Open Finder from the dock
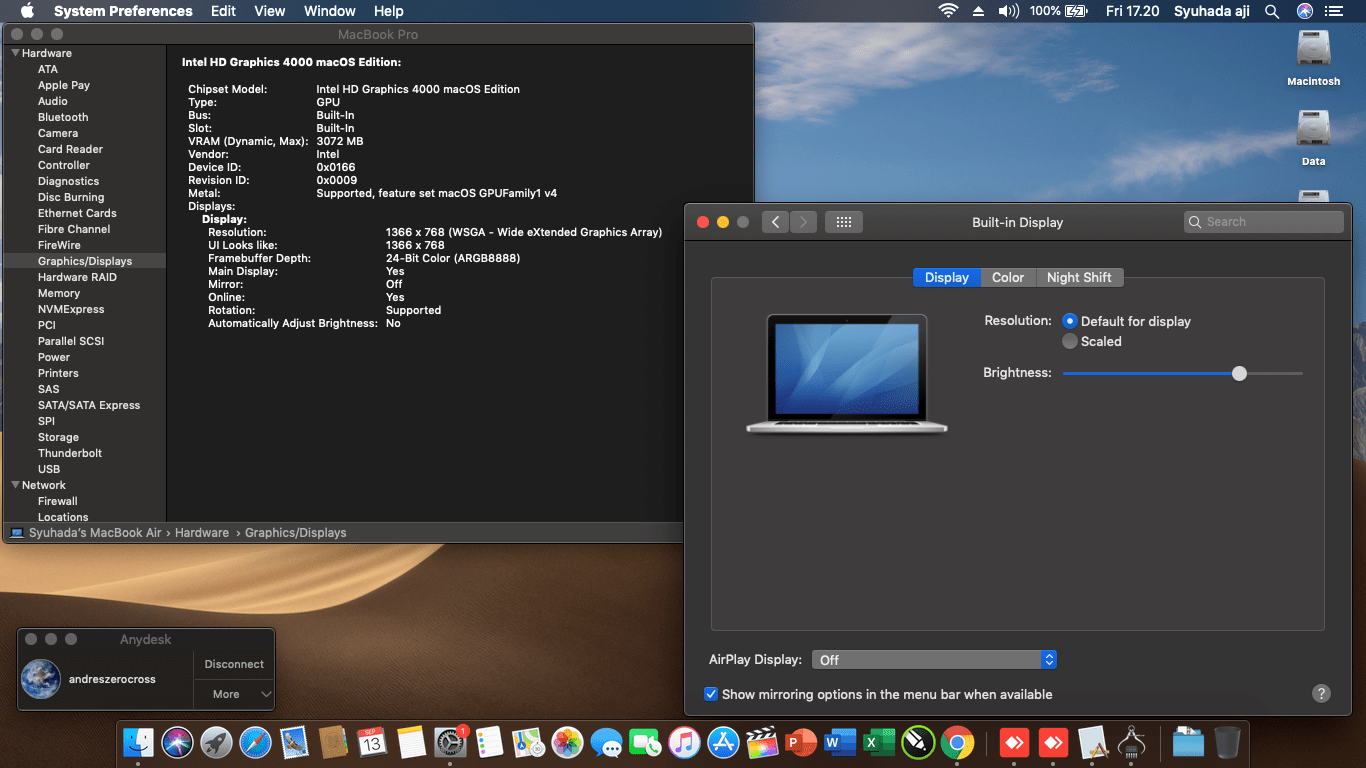 (138, 743)
